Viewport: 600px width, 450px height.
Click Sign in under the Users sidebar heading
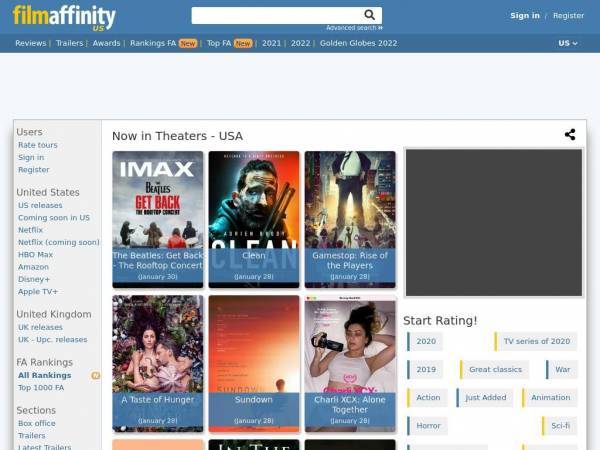31,157
